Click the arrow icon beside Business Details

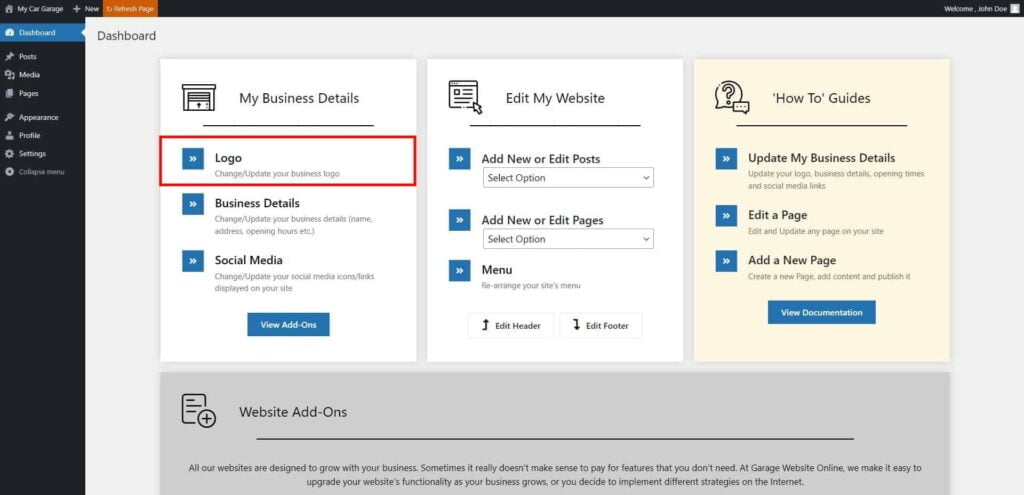click(193, 204)
